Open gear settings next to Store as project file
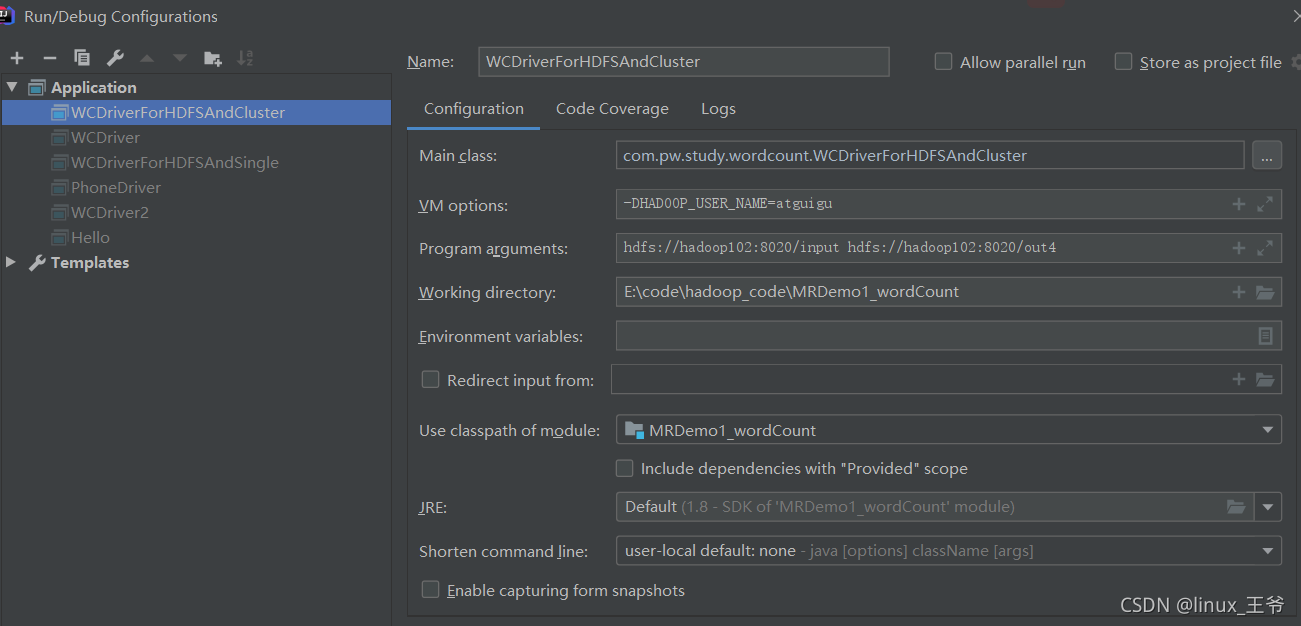 click(x=1296, y=62)
